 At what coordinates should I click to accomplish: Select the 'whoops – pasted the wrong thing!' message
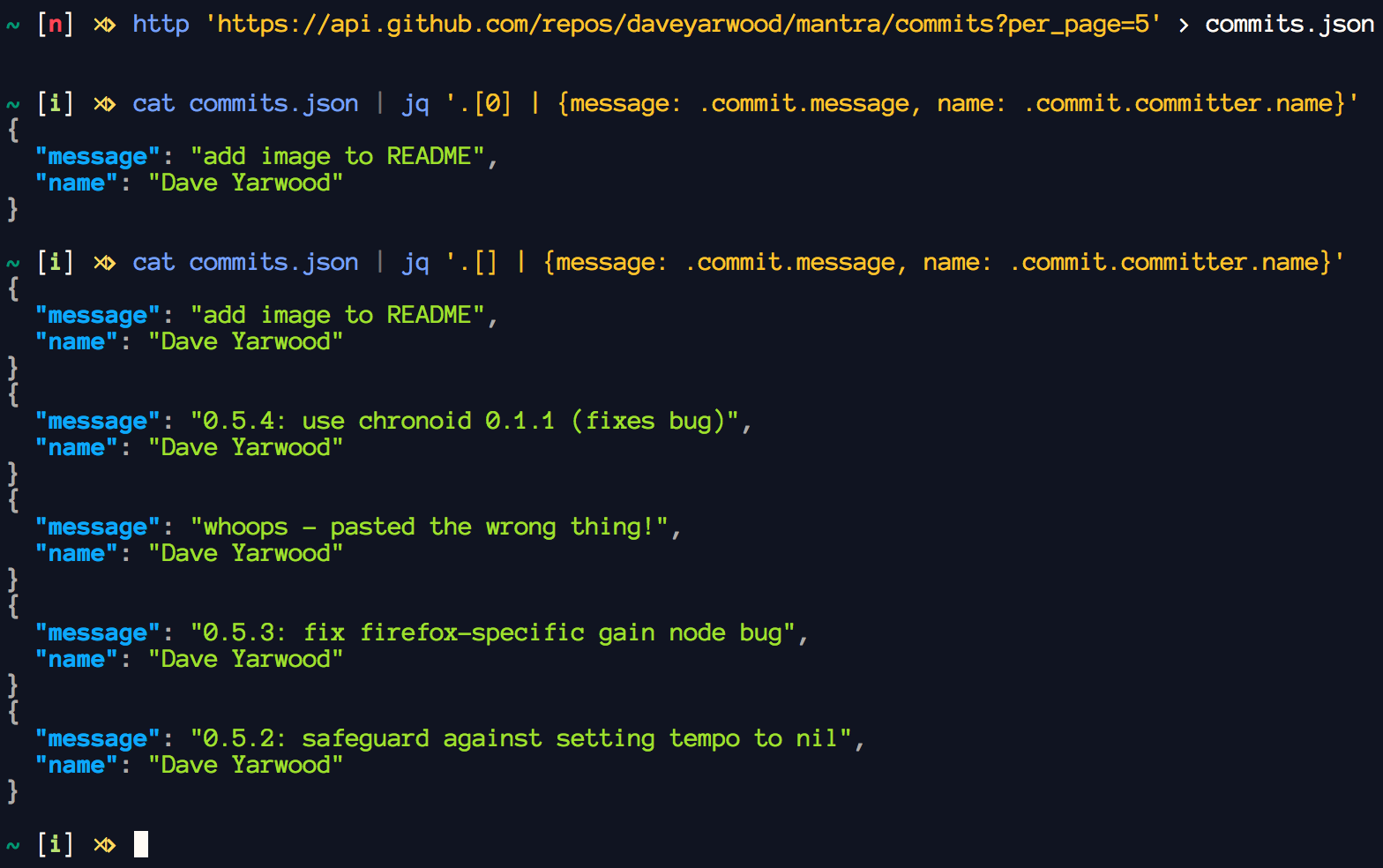click(430, 527)
